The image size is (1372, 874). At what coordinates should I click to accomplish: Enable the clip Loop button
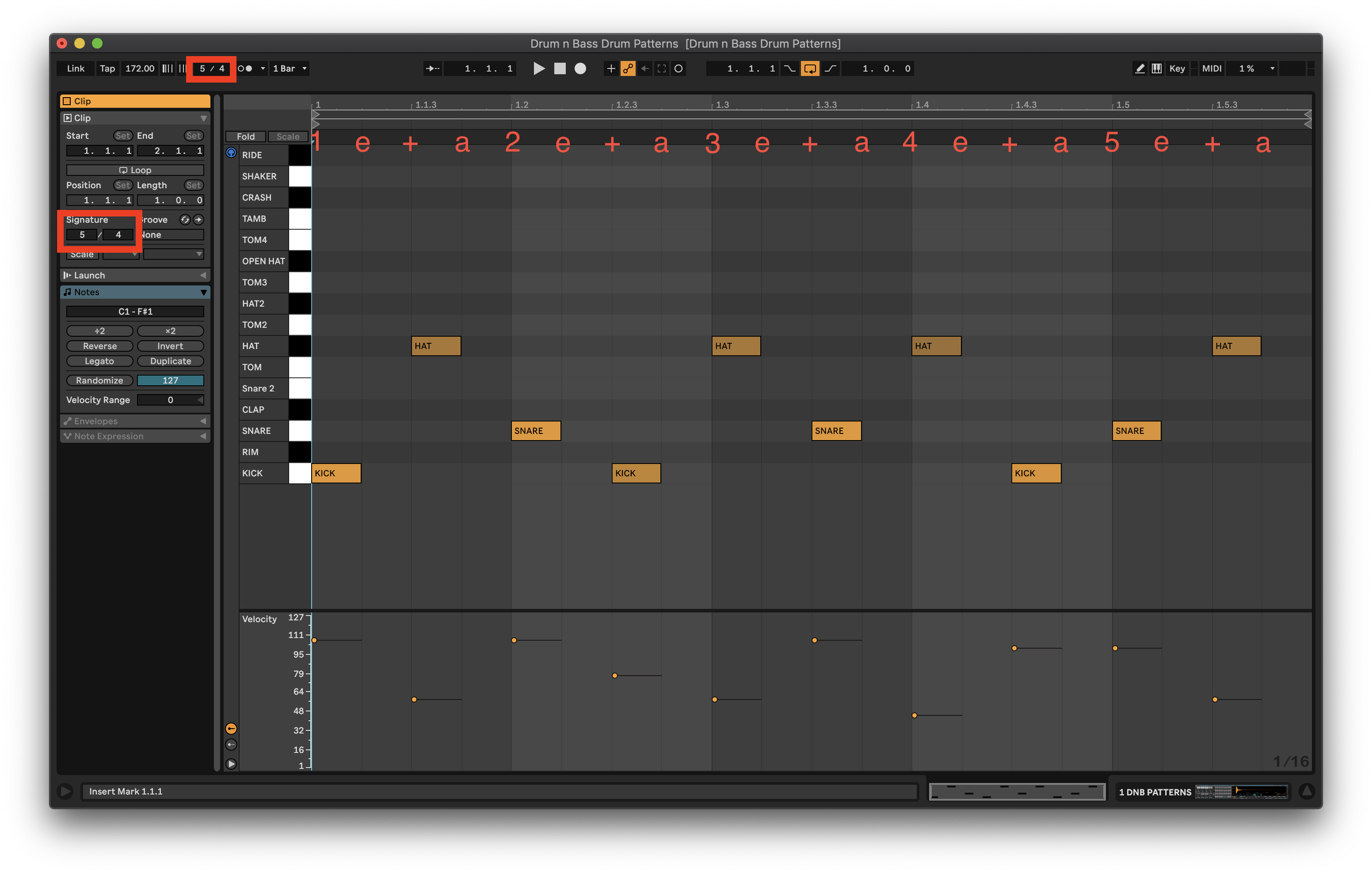click(135, 170)
